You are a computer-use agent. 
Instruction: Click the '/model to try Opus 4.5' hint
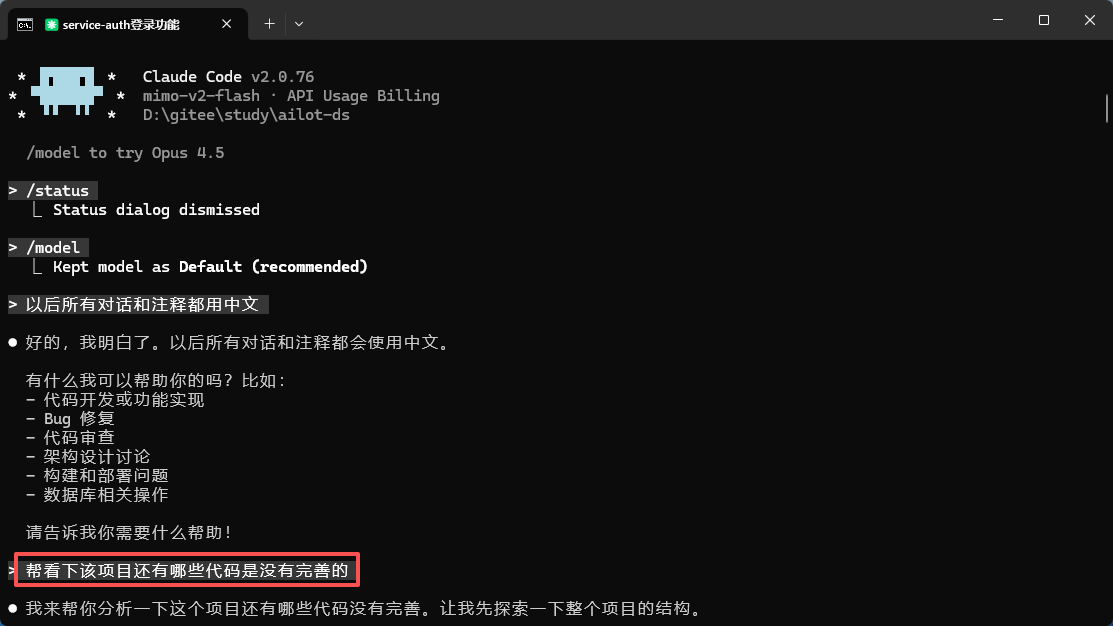(x=125, y=153)
